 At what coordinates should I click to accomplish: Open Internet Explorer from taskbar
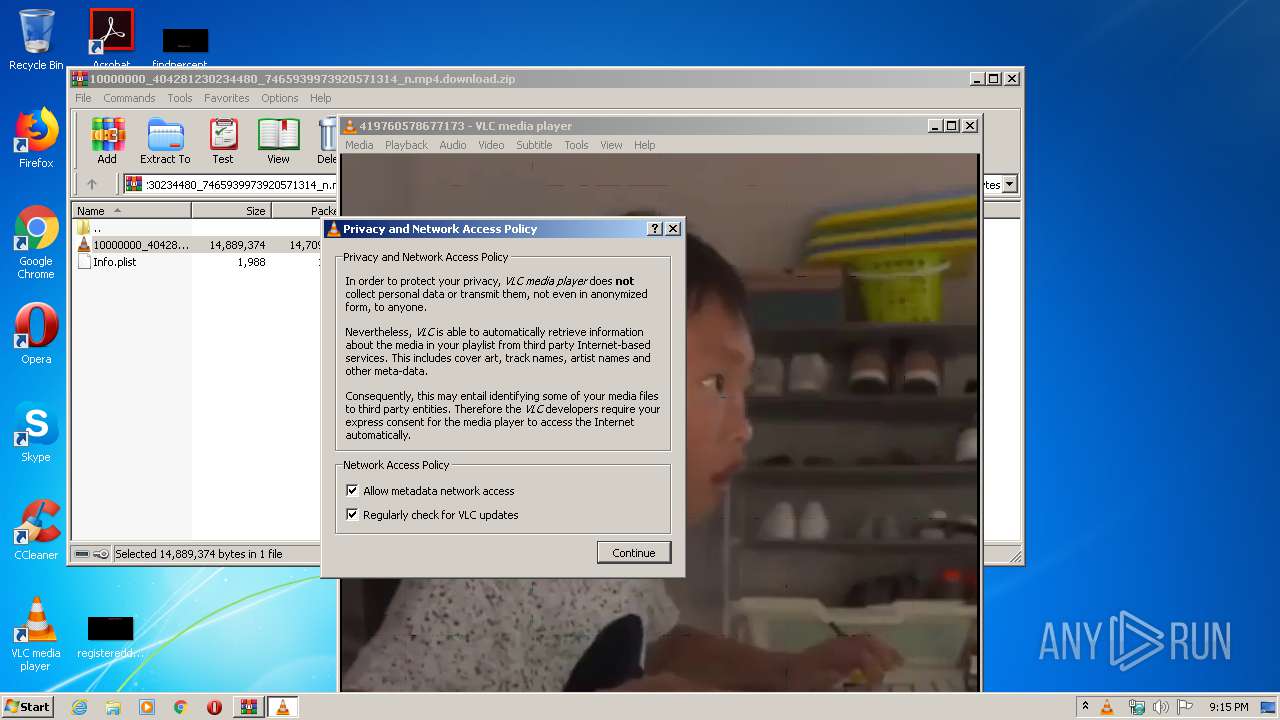(x=79, y=707)
